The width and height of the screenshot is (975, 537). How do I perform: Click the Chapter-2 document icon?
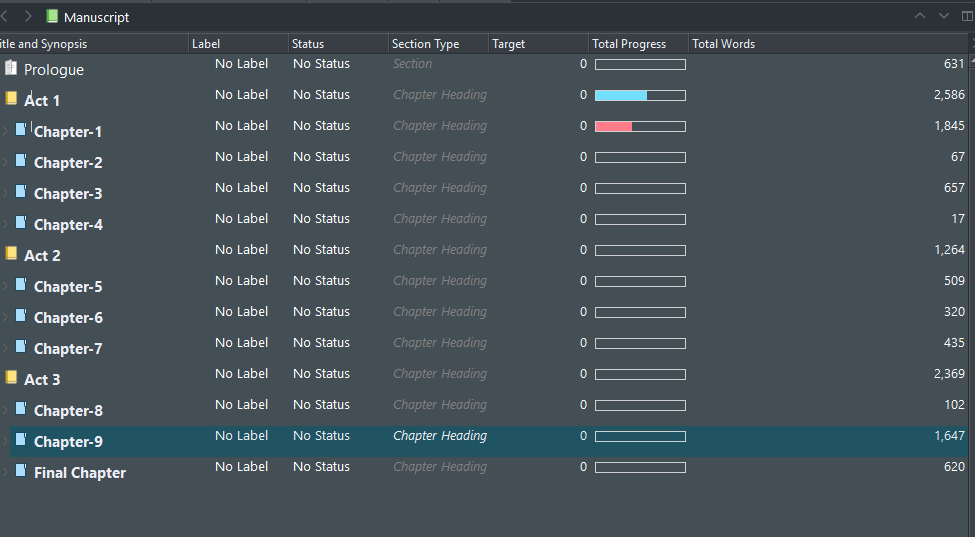21,160
